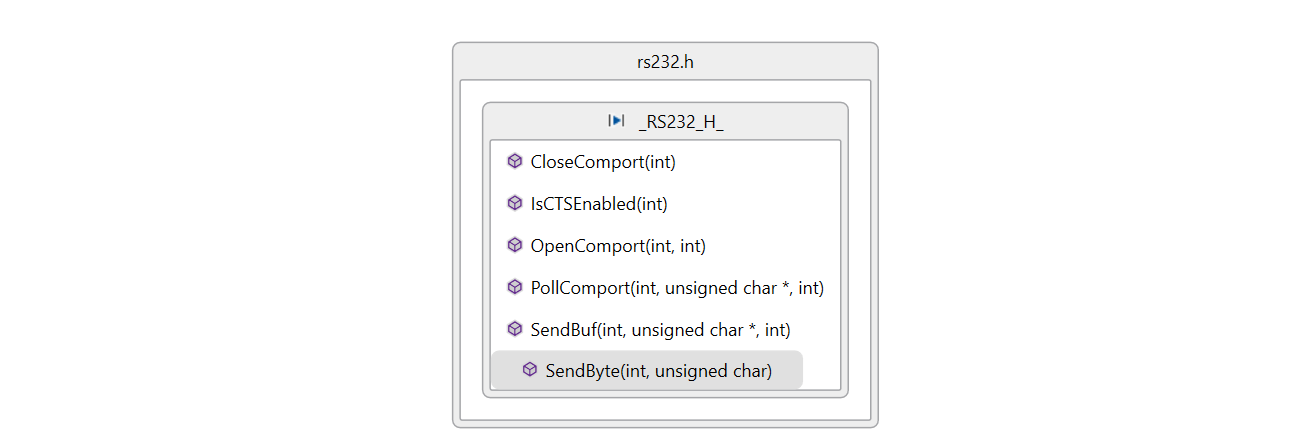Click the cube icon next to IsCTSEnabled(int)
The height and width of the screenshot is (444, 1289).
[515, 203]
